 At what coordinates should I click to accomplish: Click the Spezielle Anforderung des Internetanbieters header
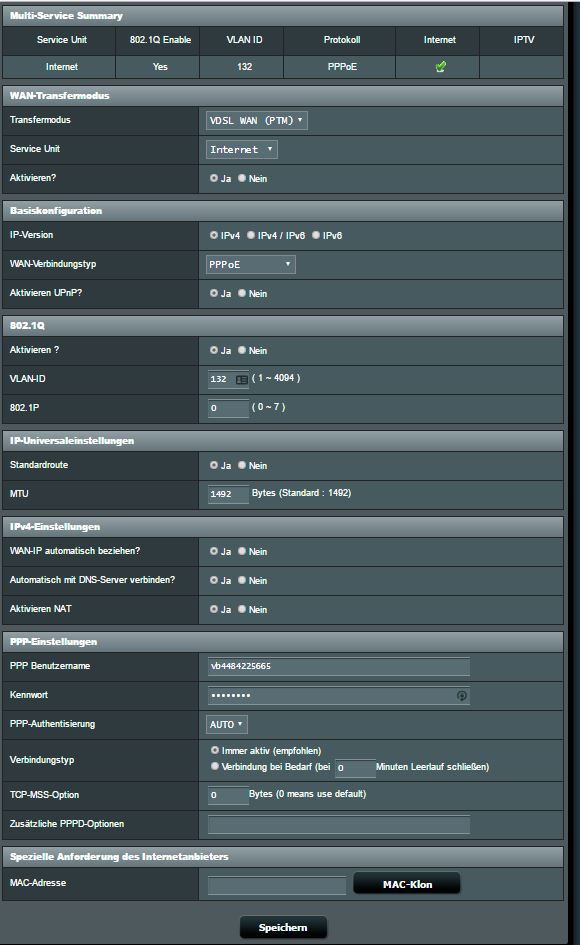[283, 856]
